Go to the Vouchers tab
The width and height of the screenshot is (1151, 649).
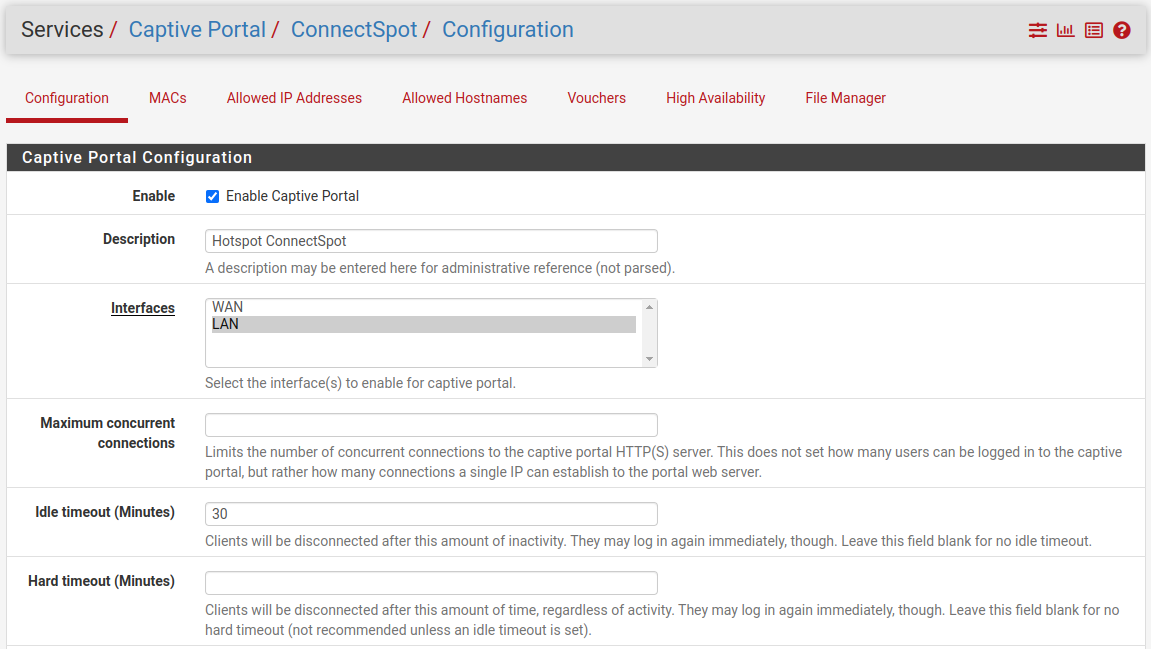point(597,98)
